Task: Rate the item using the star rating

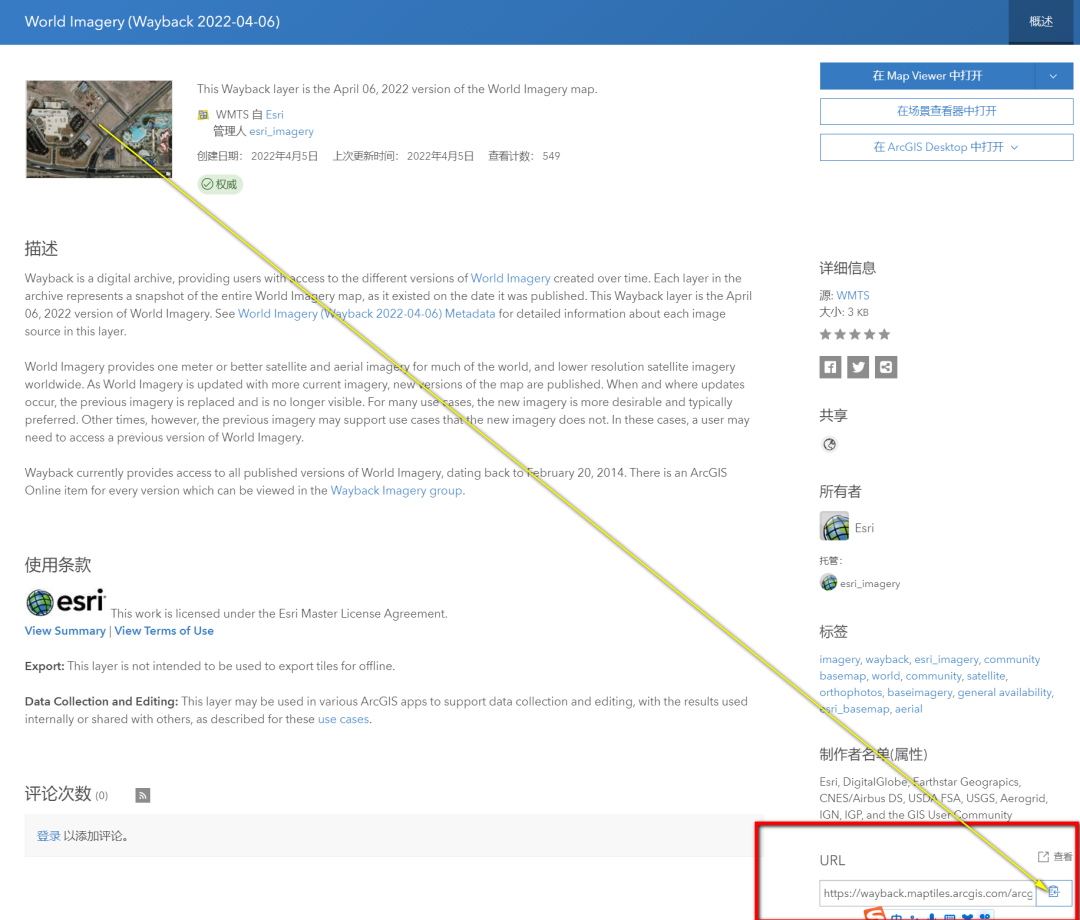Action: tap(855, 335)
